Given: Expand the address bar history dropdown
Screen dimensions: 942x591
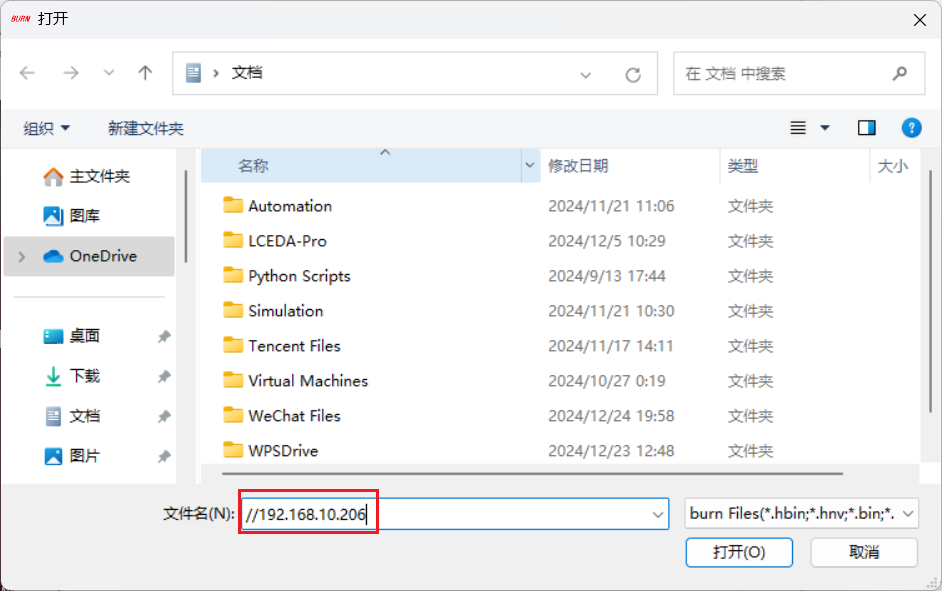Looking at the screenshot, I should [586, 74].
